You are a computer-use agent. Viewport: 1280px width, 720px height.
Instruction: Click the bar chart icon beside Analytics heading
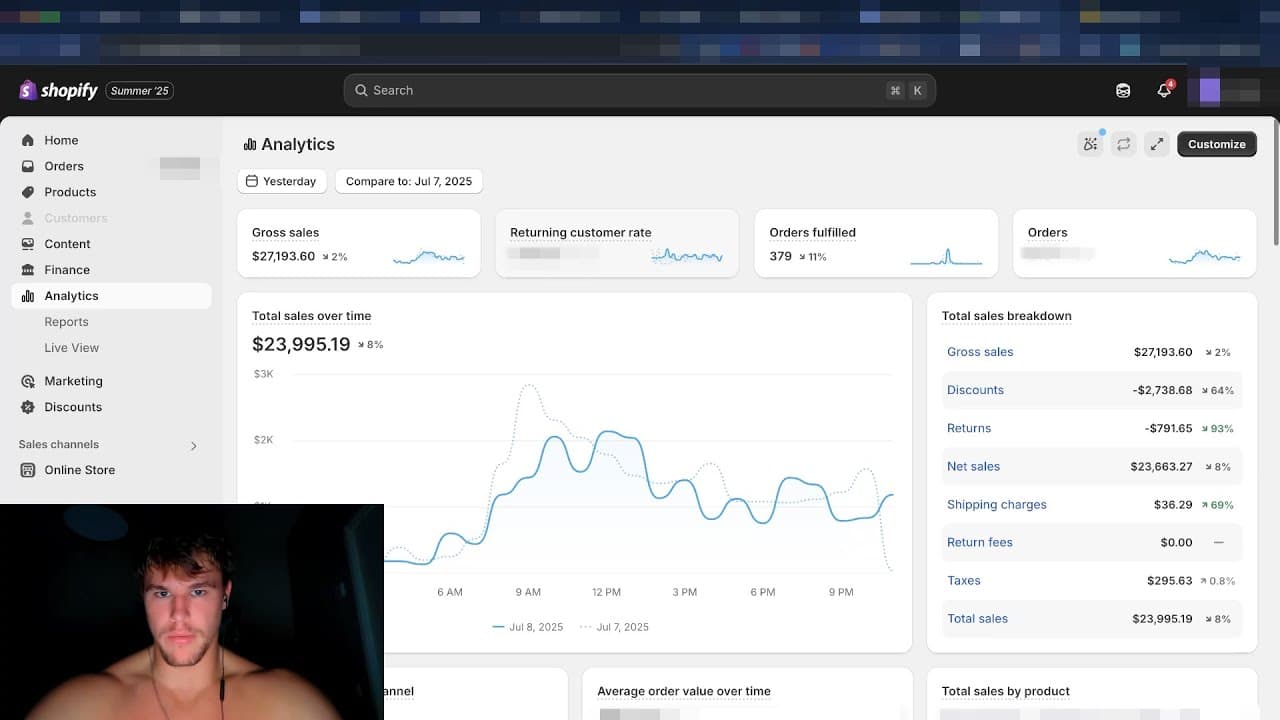coord(250,145)
